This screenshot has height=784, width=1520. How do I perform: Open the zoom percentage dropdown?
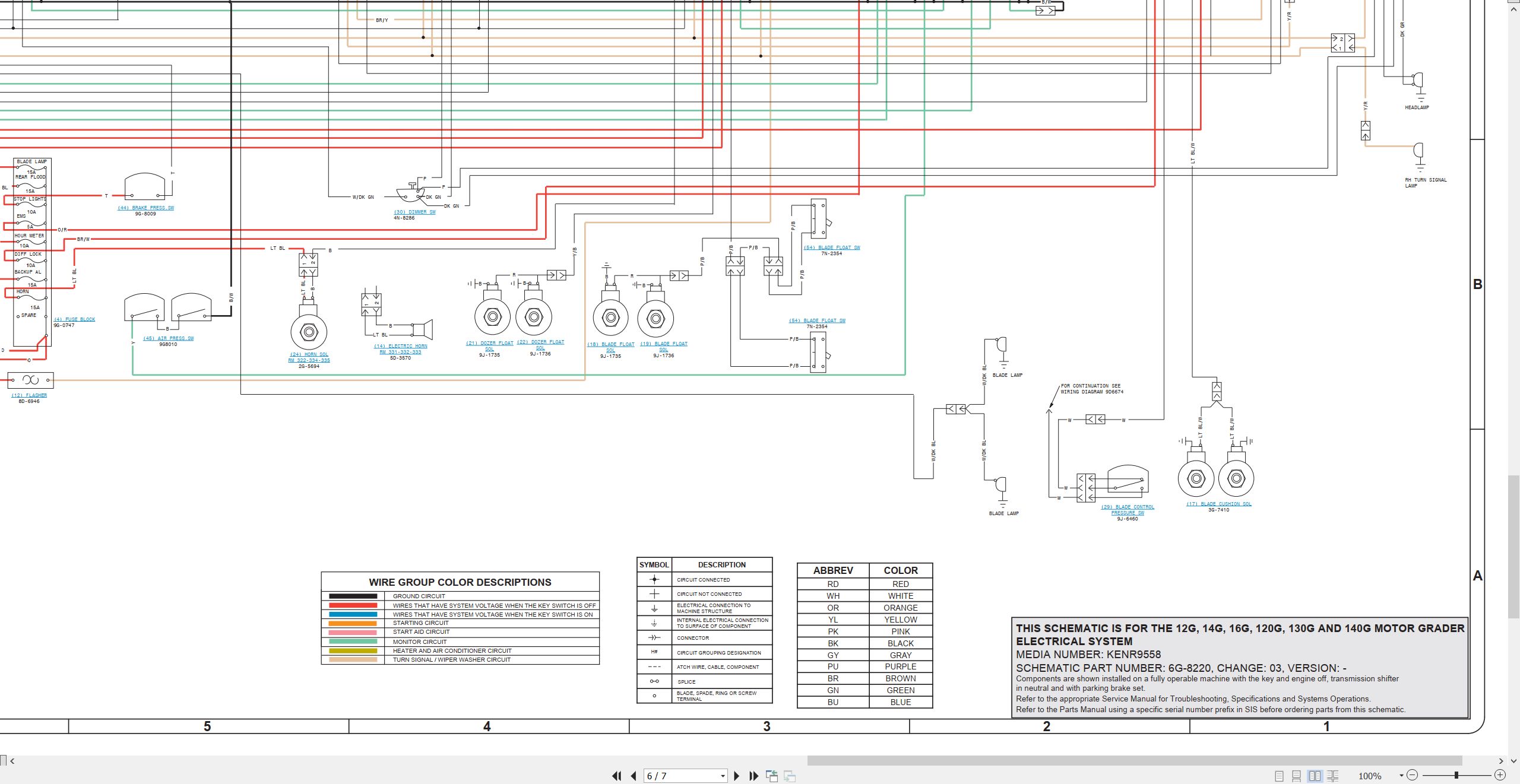click(x=1401, y=775)
